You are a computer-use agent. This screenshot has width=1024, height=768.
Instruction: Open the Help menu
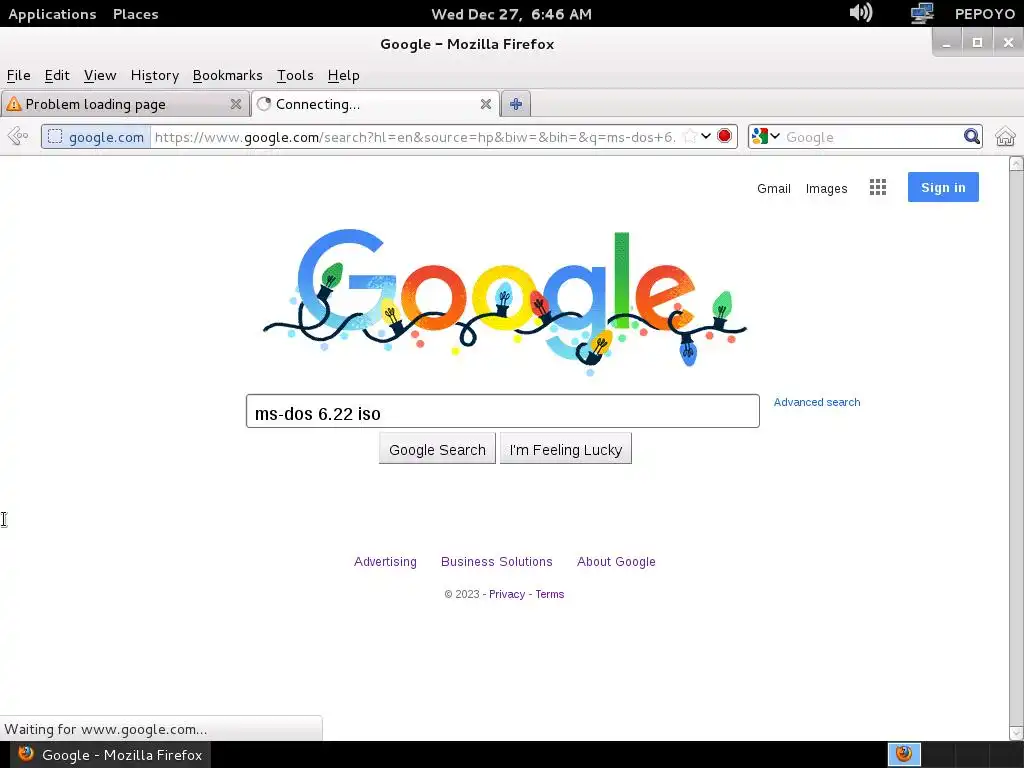coord(344,76)
